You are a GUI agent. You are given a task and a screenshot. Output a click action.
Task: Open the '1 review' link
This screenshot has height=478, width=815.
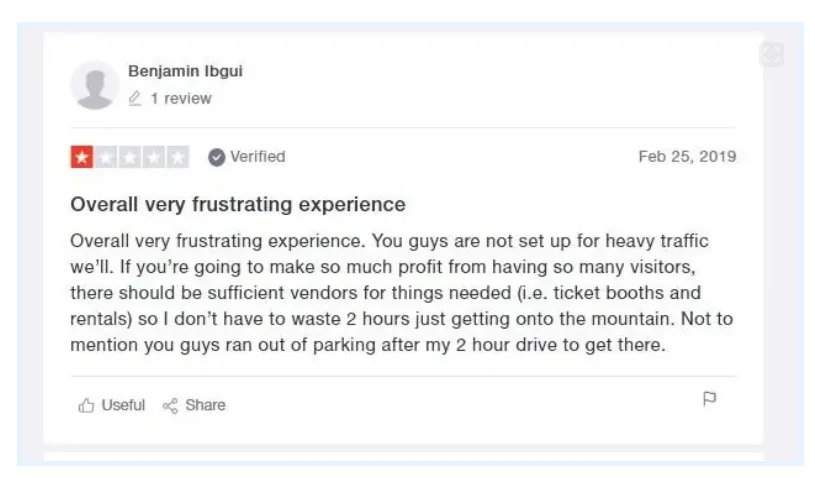(181, 99)
